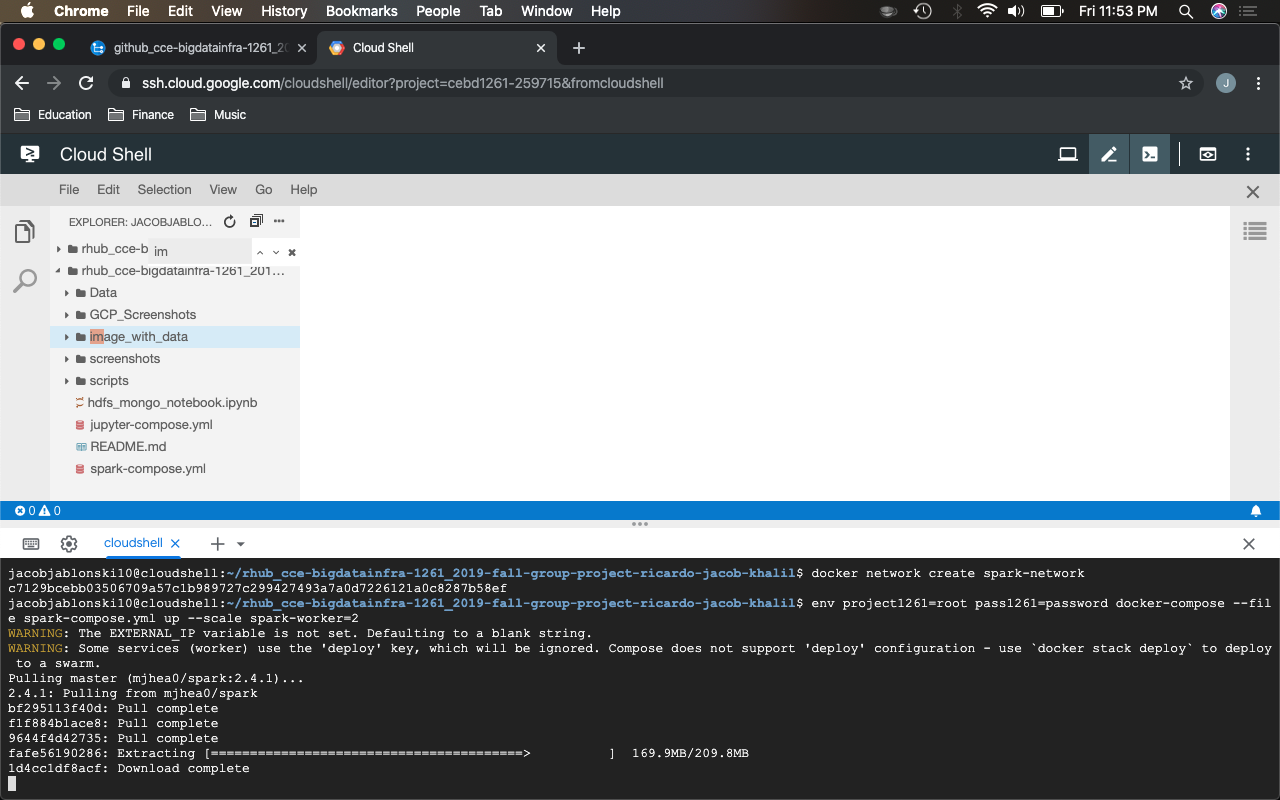Viewport: 1280px width, 800px height.
Task: Show errors and warnings count in status bar
Action: click(x=38, y=511)
